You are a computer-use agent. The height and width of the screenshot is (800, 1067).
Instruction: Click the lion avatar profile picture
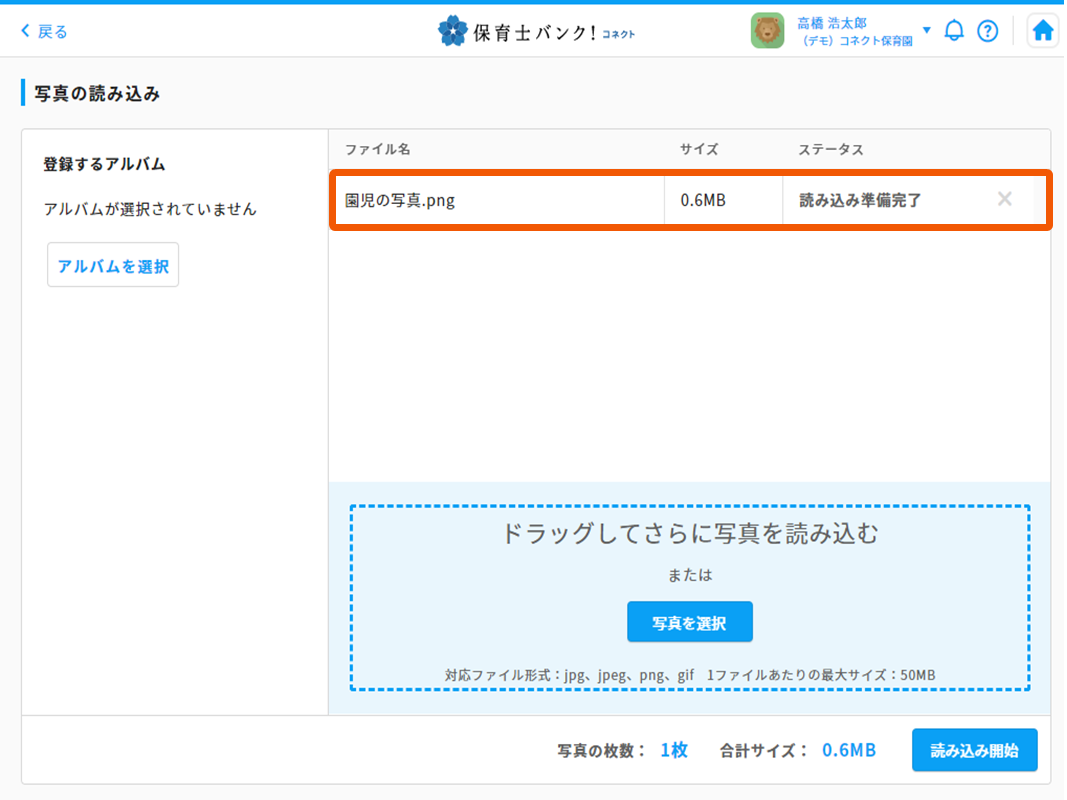768,31
